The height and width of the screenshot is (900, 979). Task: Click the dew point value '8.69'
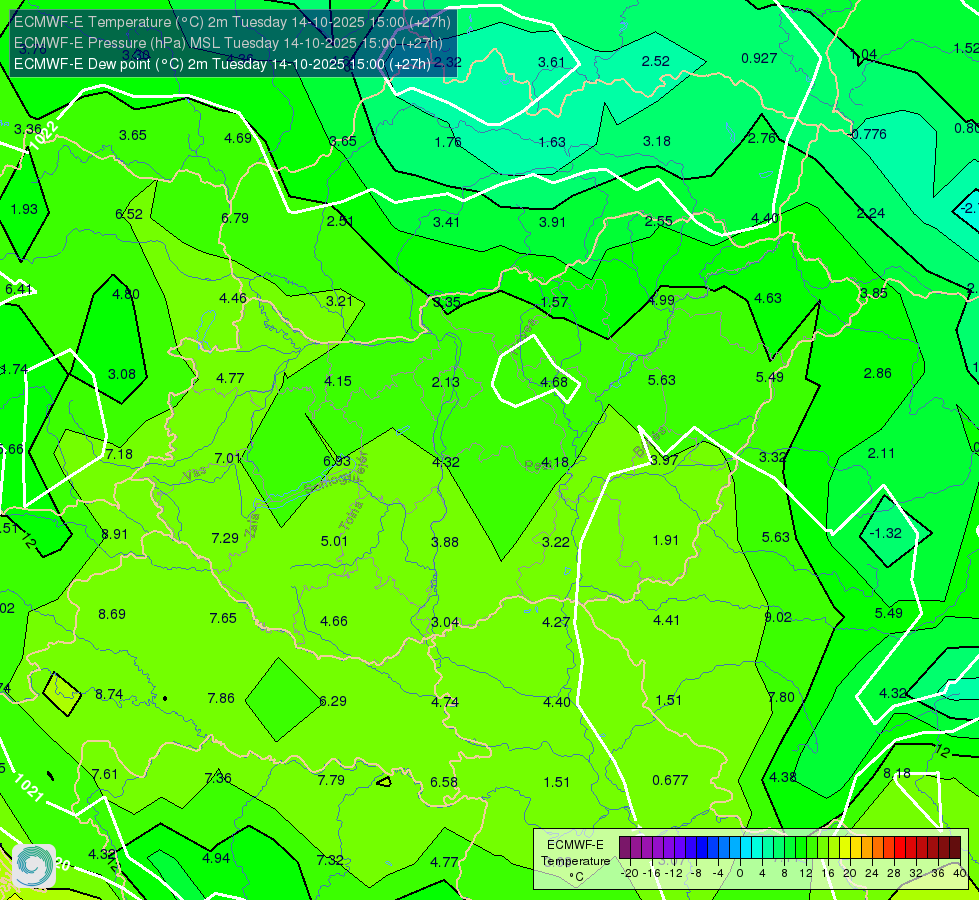tap(112, 614)
